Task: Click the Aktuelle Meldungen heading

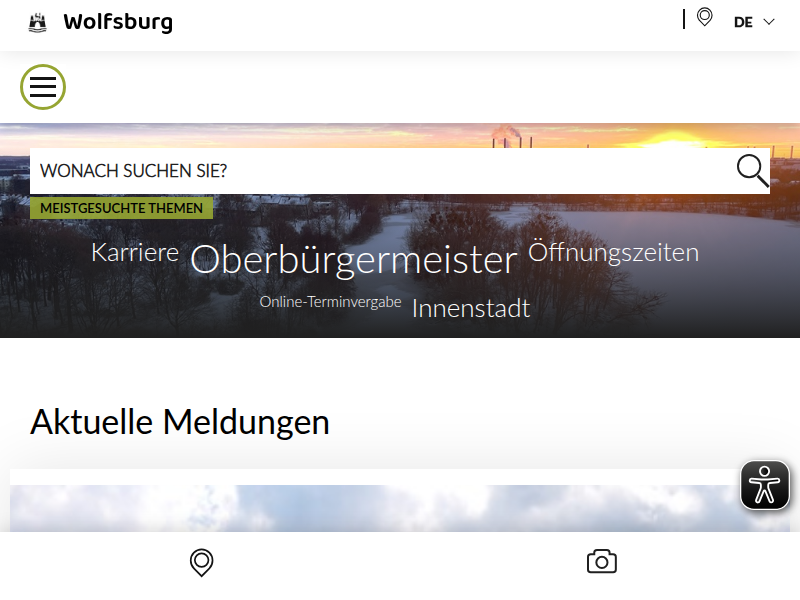Action: 180,422
